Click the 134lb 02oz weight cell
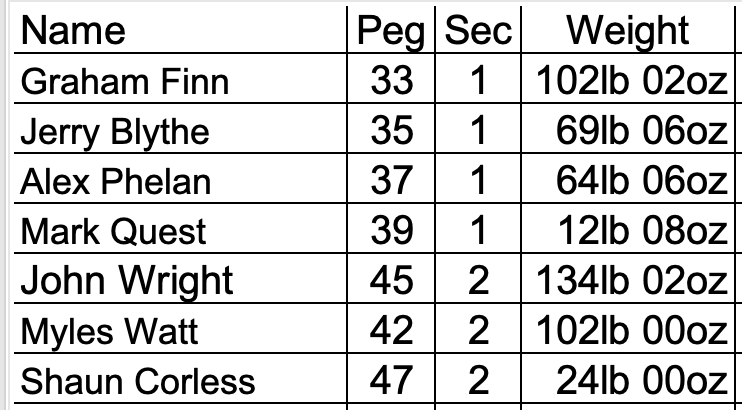 (628, 278)
